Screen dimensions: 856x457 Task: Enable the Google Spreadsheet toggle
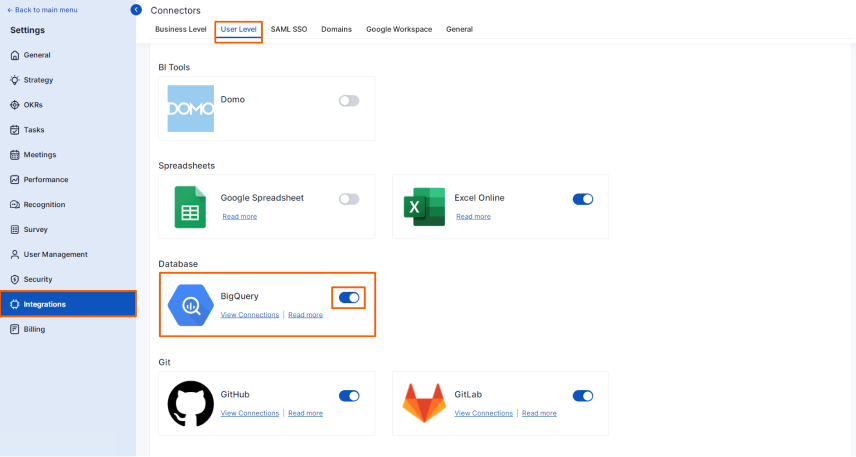(x=349, y=199)
